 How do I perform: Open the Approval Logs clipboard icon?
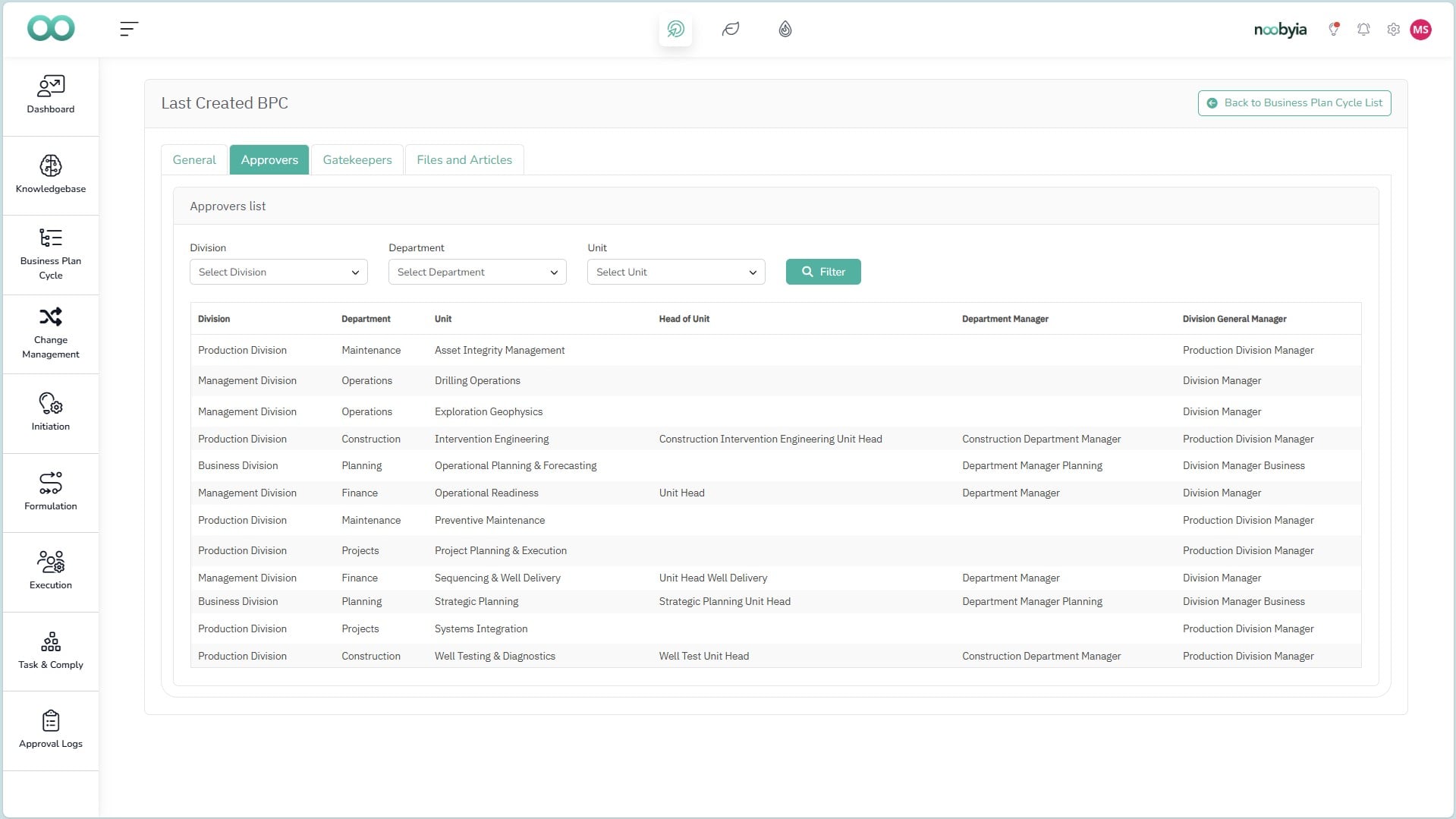tap(51, 720)
